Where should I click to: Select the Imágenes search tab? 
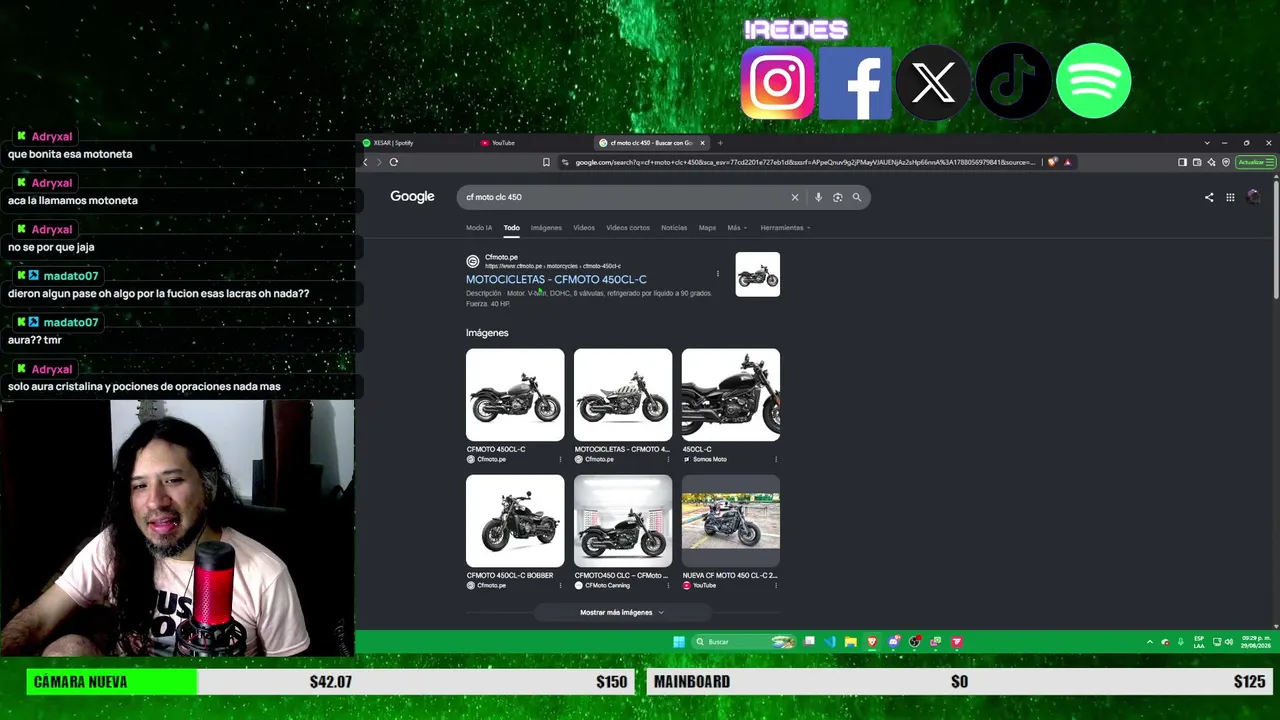[x=546, y=228]
